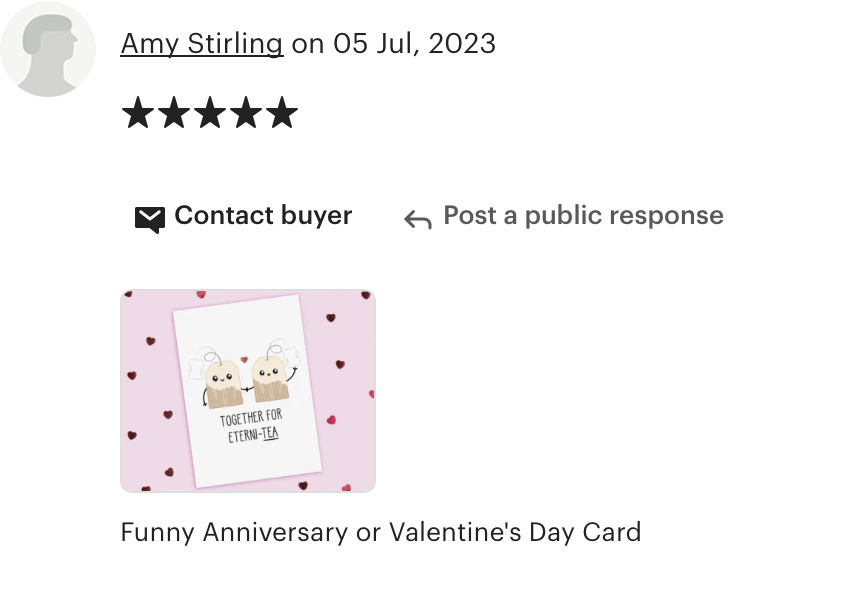Click the word 'Valentine's' in product title

pos(455,532)
